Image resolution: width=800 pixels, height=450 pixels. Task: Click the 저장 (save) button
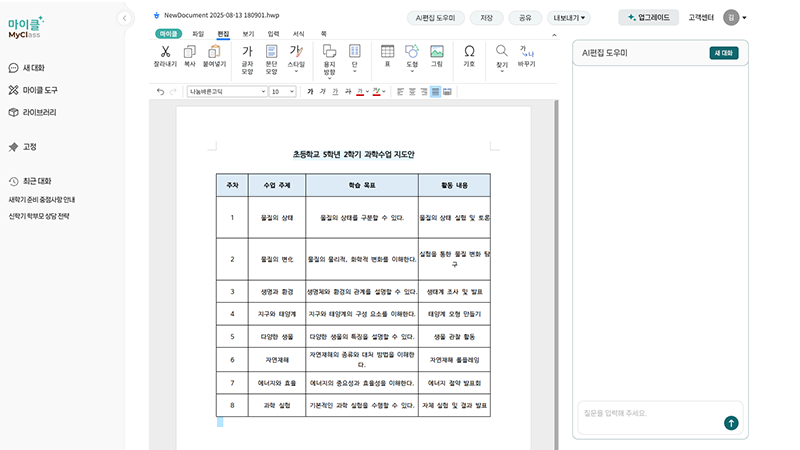tap(486, 17)
